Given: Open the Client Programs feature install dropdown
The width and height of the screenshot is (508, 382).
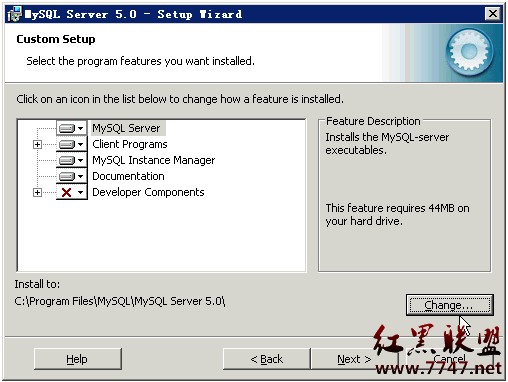Looking at the screenshot, I should tap(72, 144).
